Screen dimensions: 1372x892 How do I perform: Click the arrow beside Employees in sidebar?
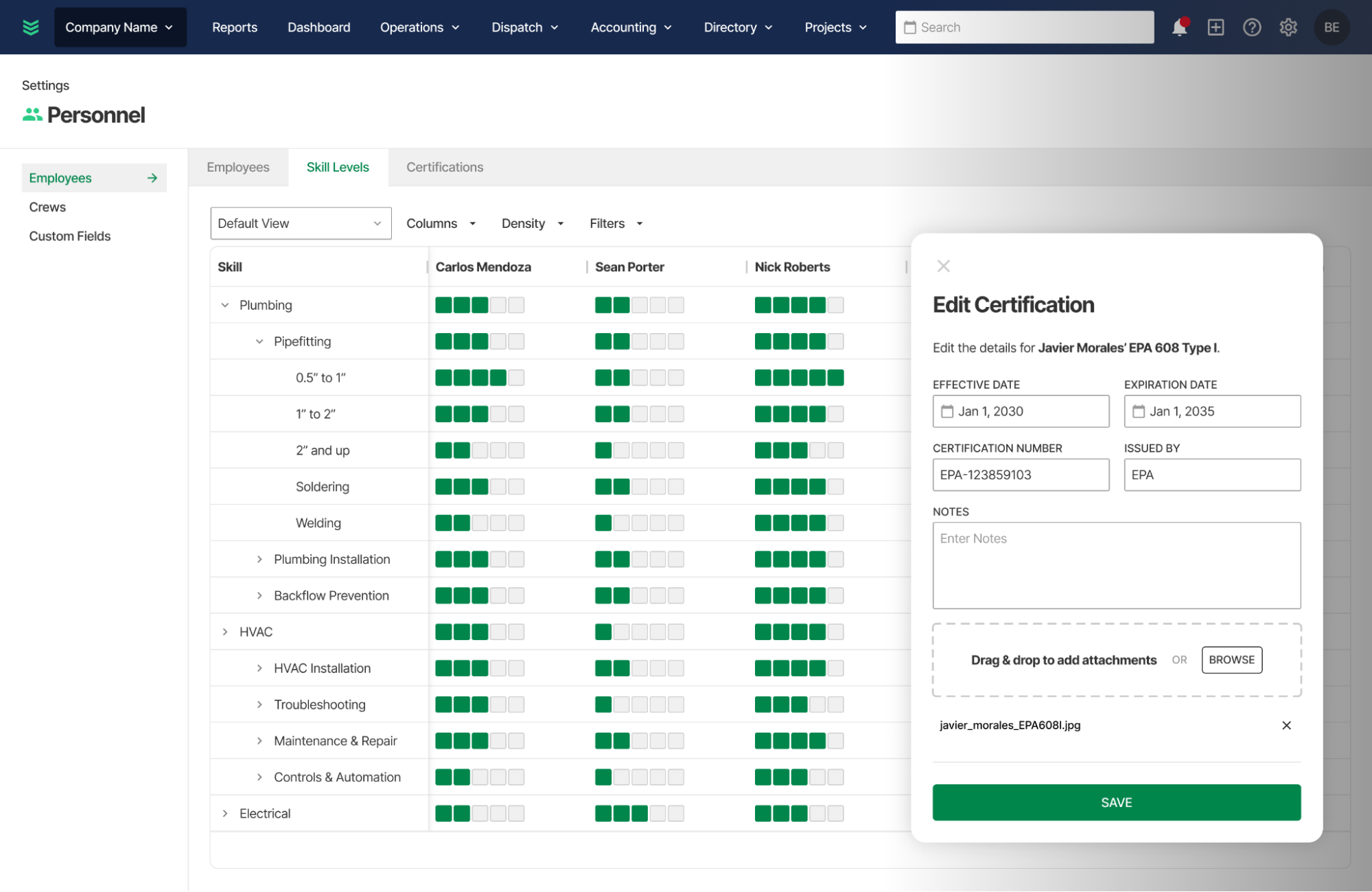[152, 178]
